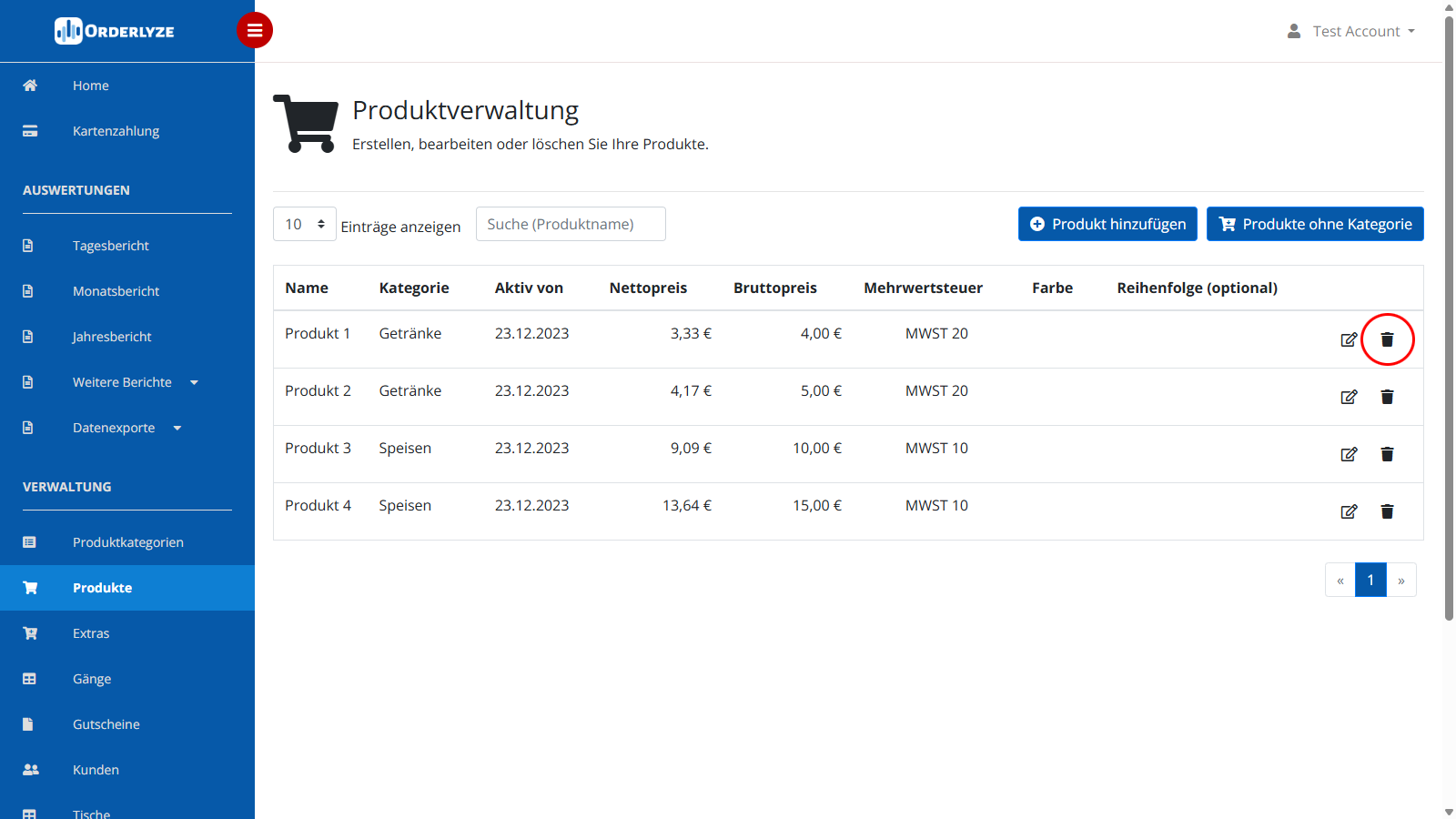Click the Kunden people icon
The height and width of the screenshot is (819, 1456).
pos(31,770)
